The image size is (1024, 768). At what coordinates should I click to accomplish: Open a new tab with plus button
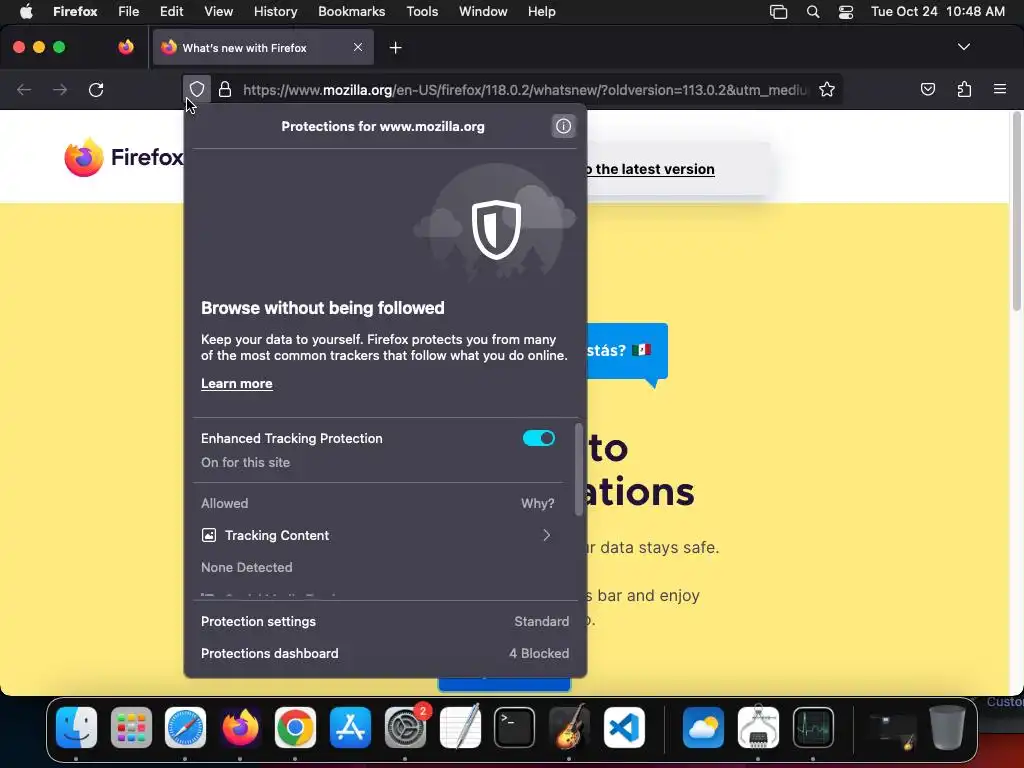point(395,48)
